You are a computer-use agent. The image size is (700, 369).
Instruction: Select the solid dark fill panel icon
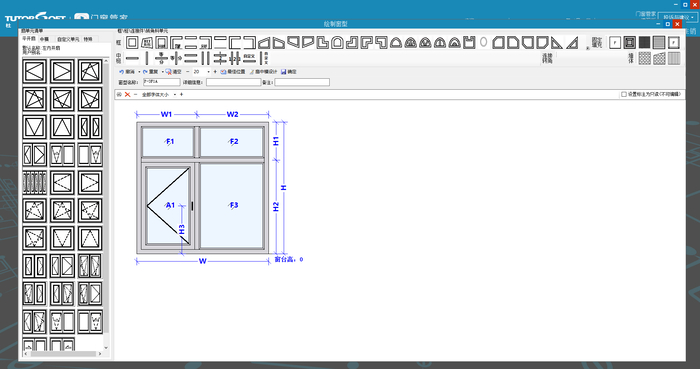coord(644,42)
